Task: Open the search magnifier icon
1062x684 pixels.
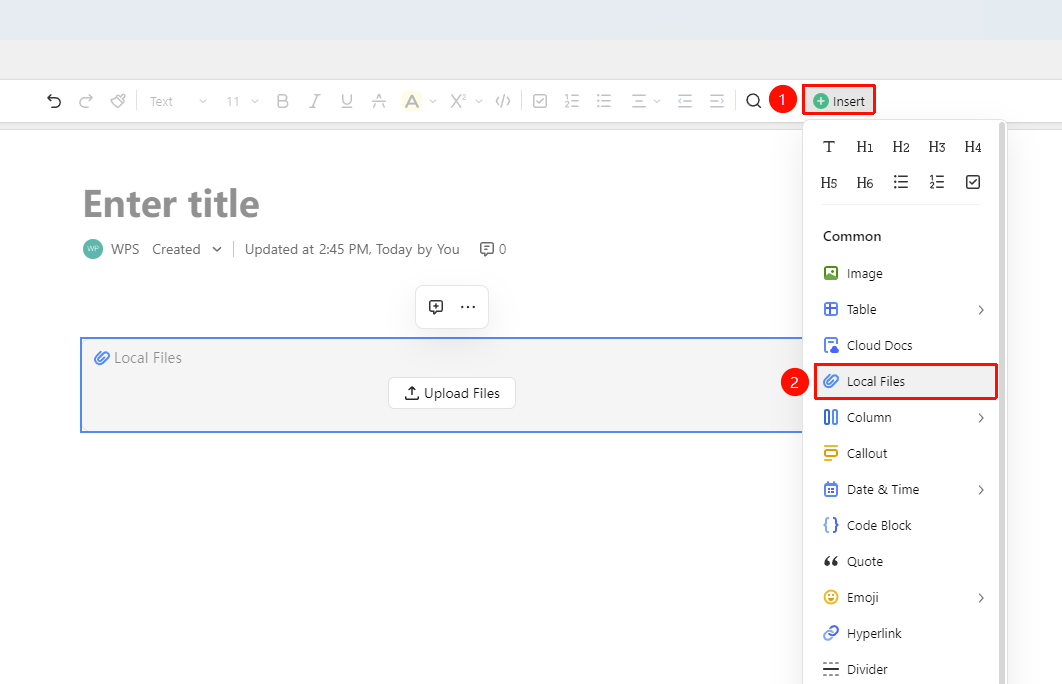Action: click(x=754, y=102)
